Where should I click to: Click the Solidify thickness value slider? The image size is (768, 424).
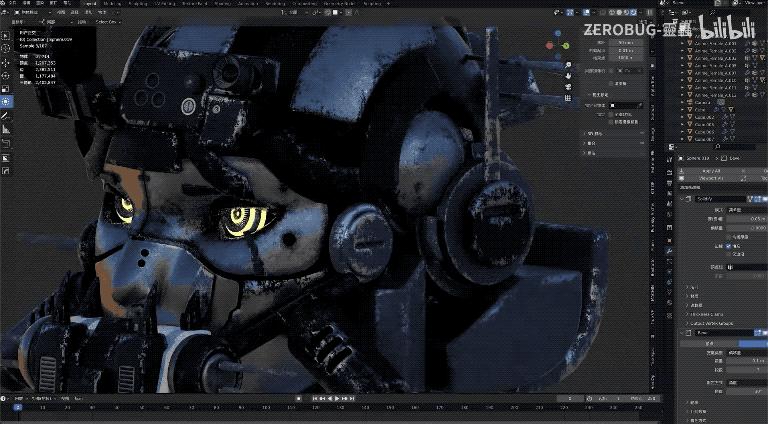click(747, 219)
